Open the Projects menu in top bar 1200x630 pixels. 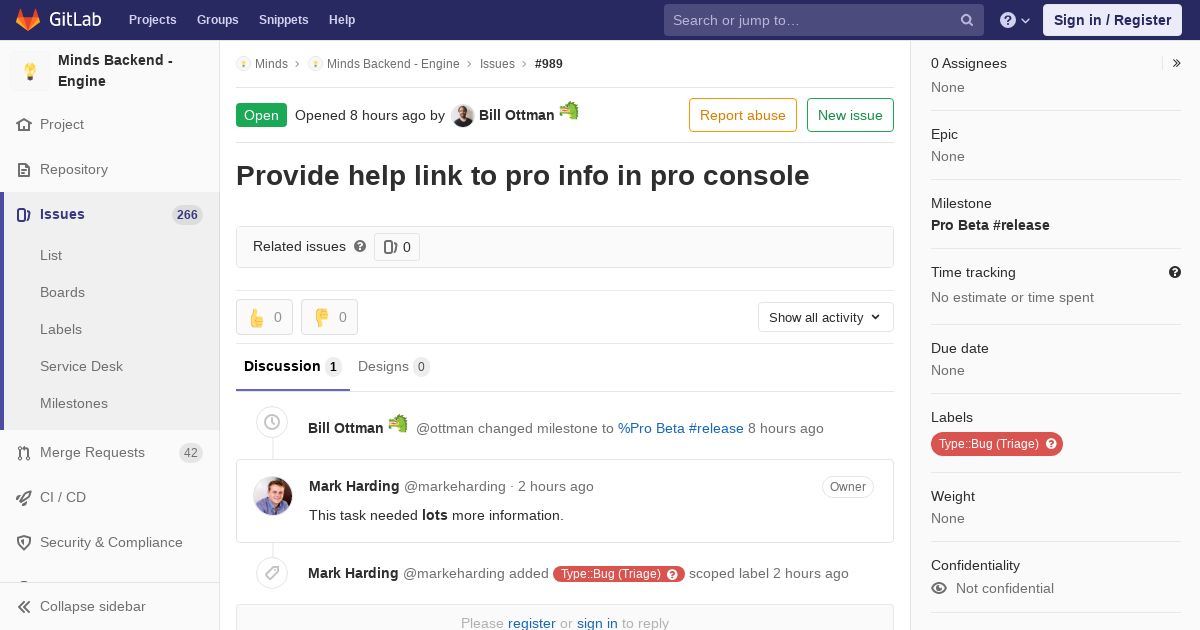pyautogui.click(x=153, y=20)
